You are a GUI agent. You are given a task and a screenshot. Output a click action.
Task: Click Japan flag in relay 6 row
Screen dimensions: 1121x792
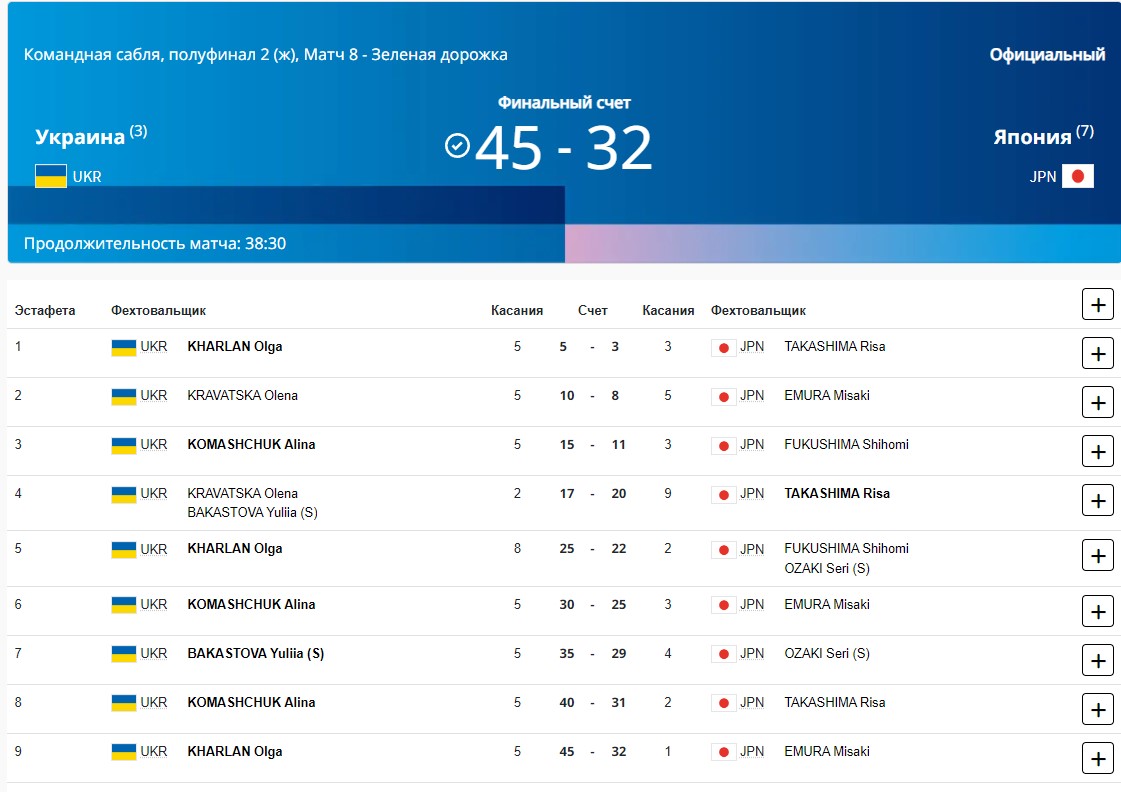tap(724, 605)
